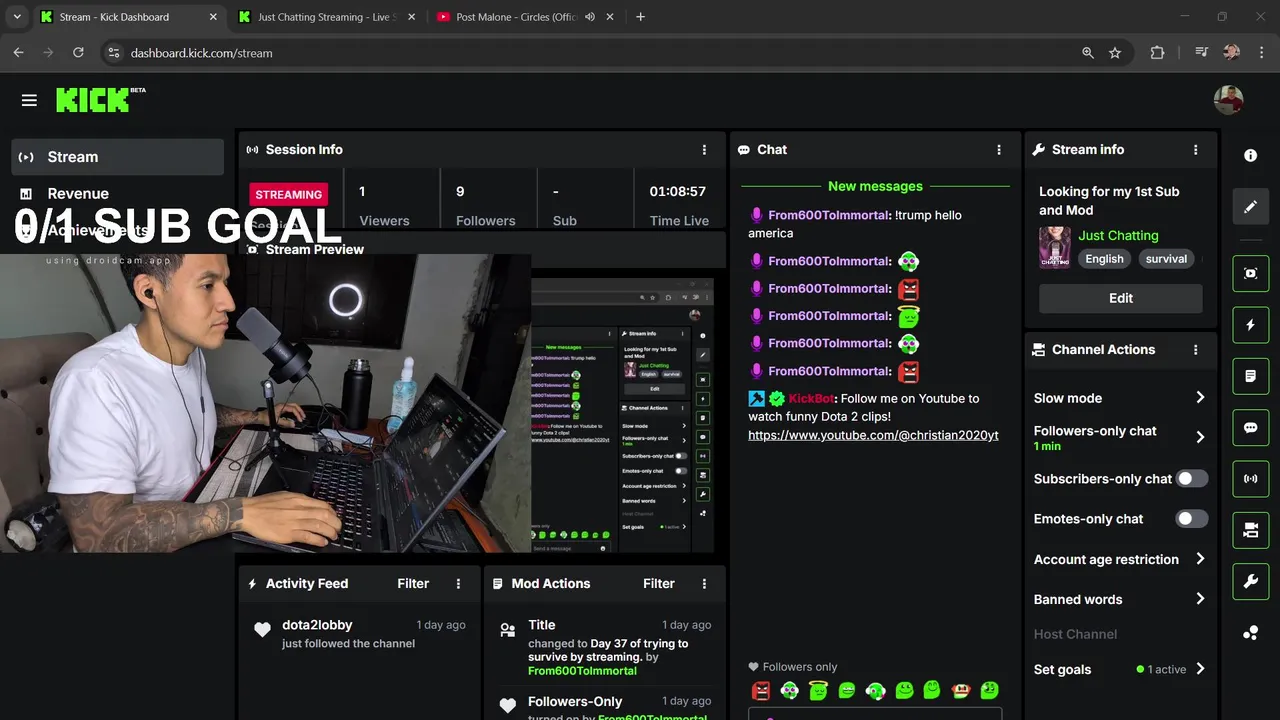Click the chat message input field
Image resolution: width=1280 pixels, height=720 pixels.
coord(875,714)
